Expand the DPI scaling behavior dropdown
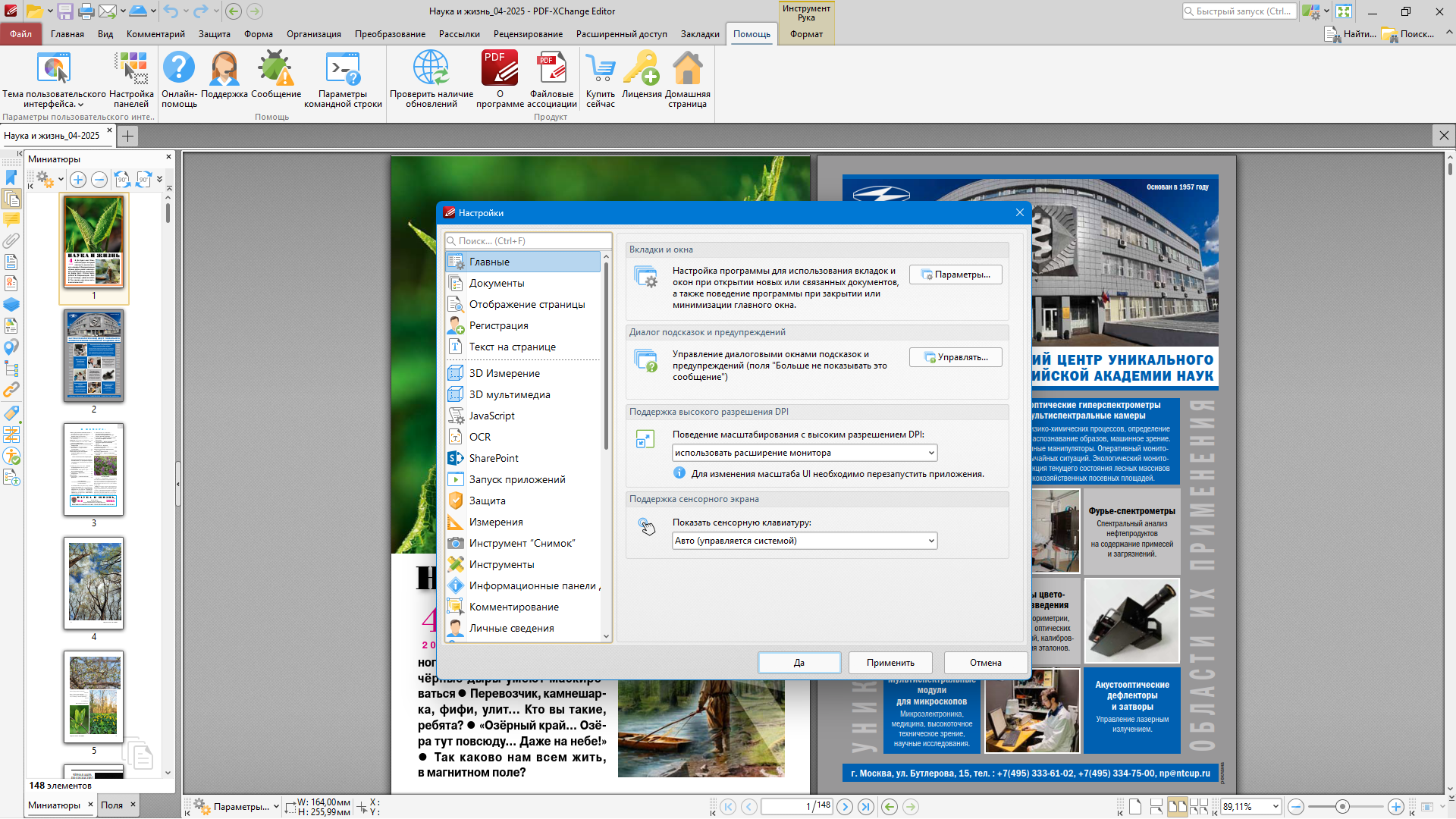Screen dimensions: 1456x819 click(x=931, y=453)
